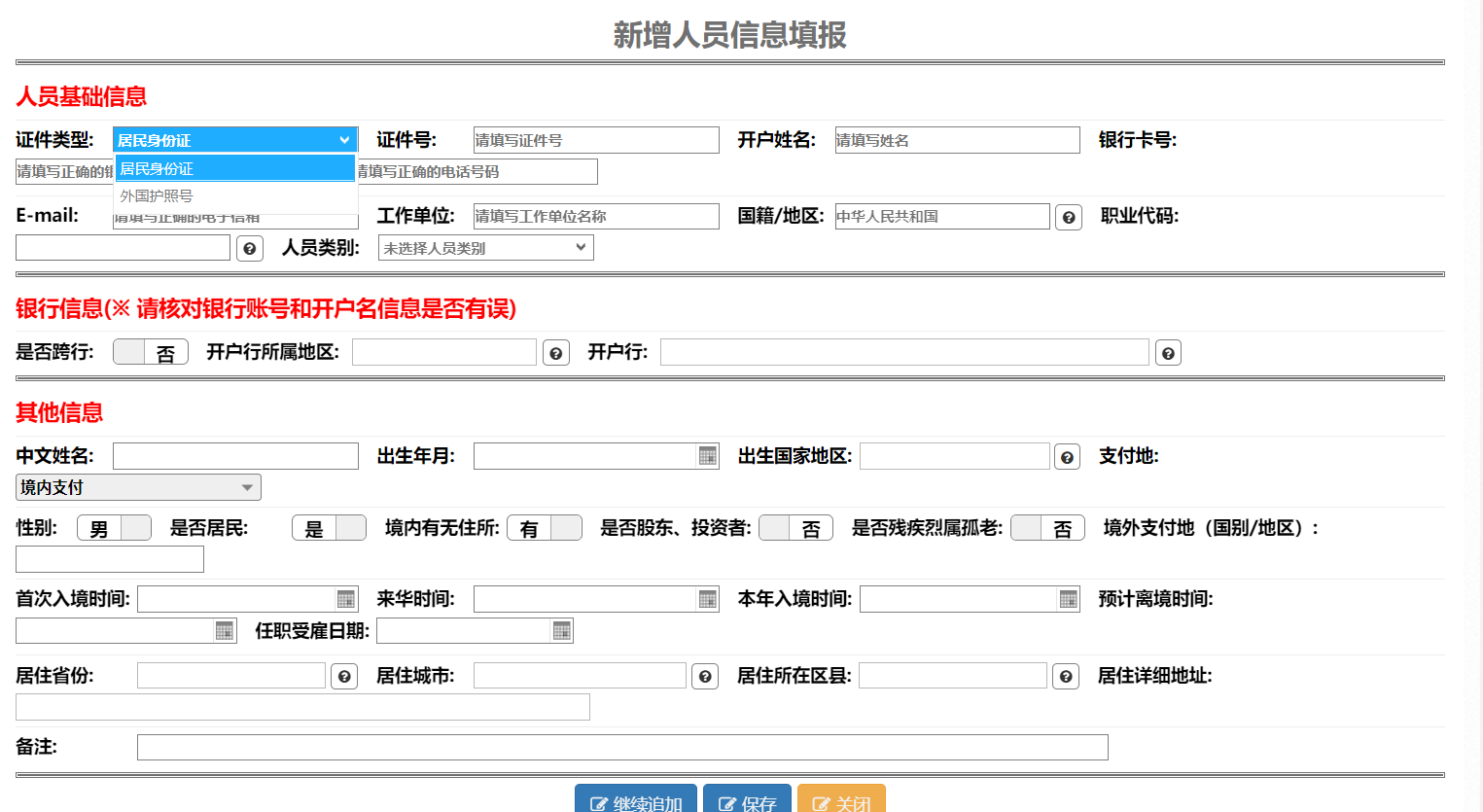Click help icon next to 国籍/地区 field
Screen dimensions: 1483x812
1069,217
